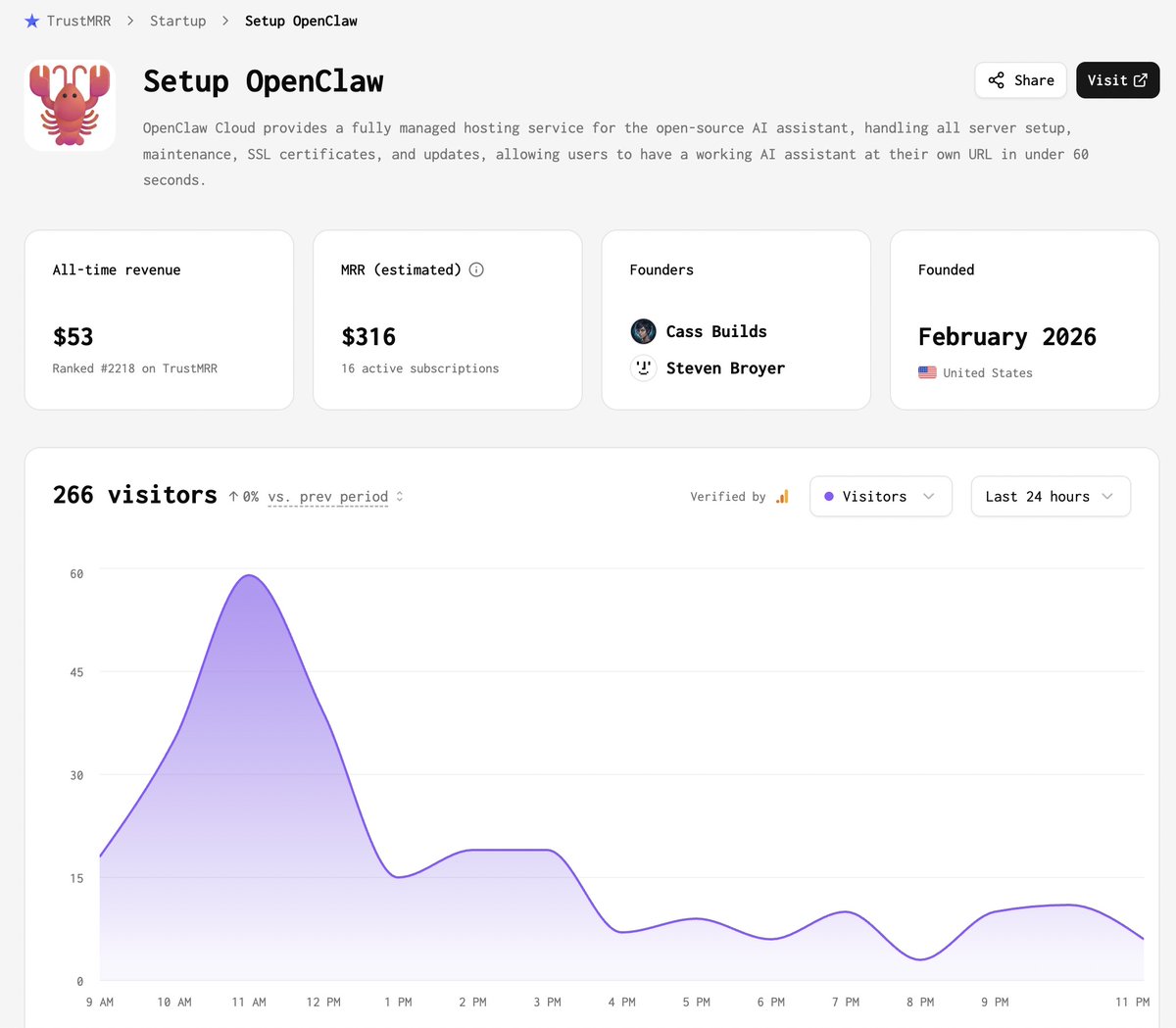The width and height of the screenshot is (1176, 1028).
Task: Click the share icon in the Share button
Action: tap(996, 80)
